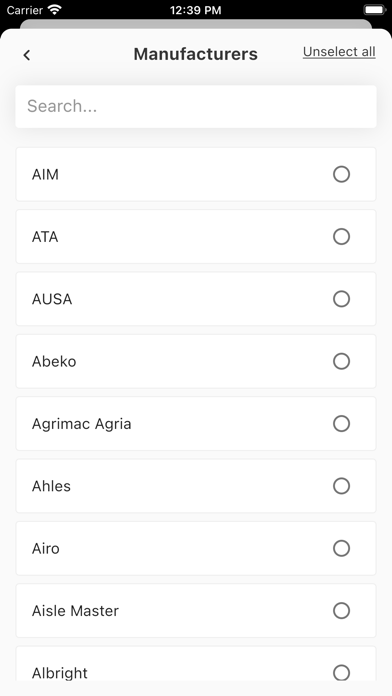Viewport: 392px width, 696px height.
Task: Select the Ahles radio button
Action: 341,486
